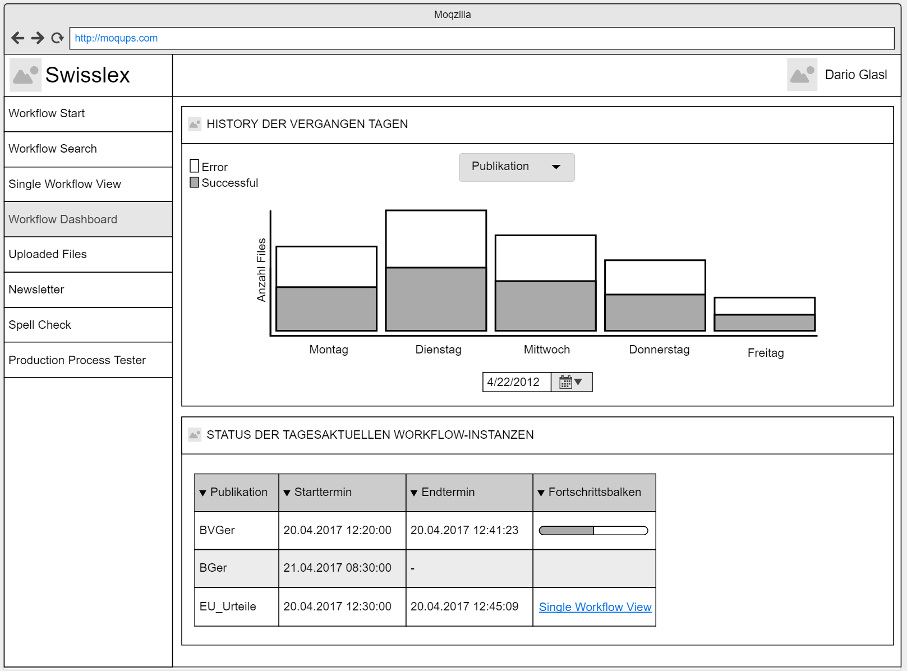Viewport: 908px width, 672px height.
Task: Follow the Single Workflow View link in table
Action: pos(595,607)
